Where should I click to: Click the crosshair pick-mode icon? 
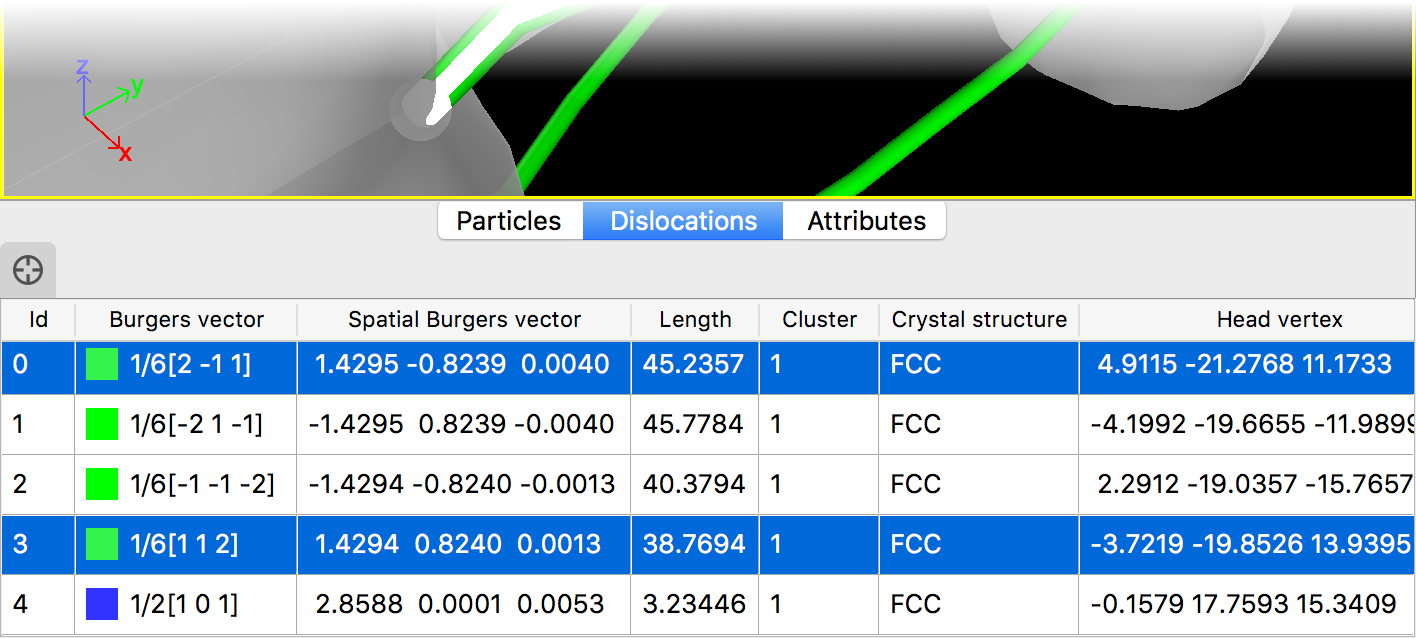[x=28, y=270]
